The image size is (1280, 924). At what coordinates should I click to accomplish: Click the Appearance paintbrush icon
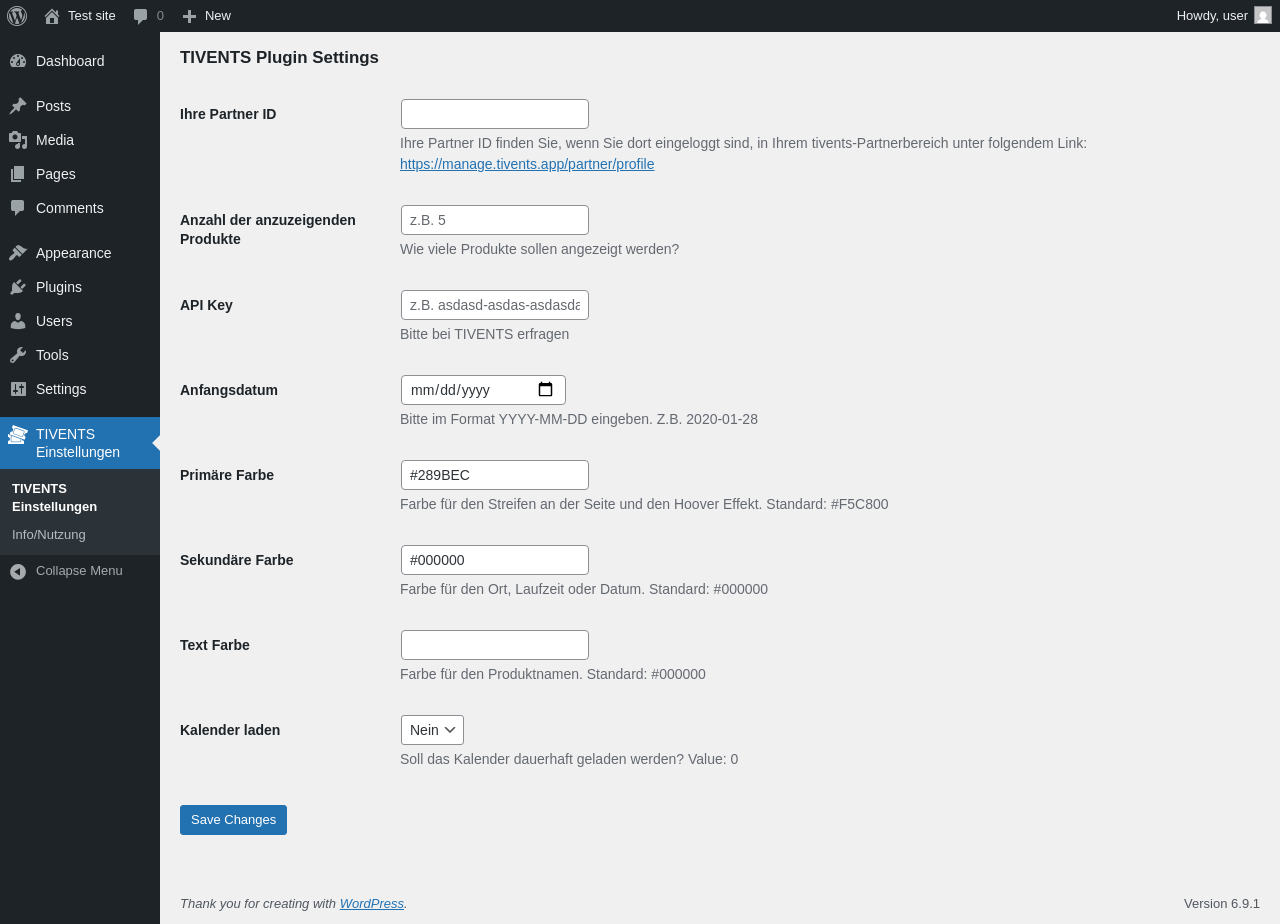coord(18,253)
